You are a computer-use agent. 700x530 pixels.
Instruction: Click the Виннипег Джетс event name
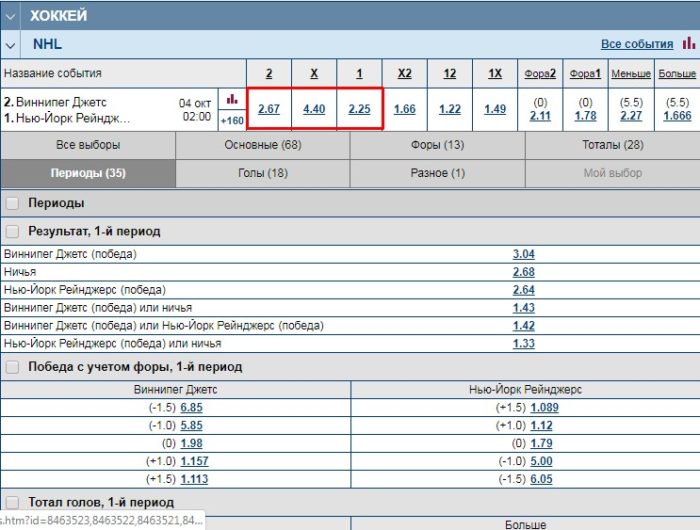(60, 102)
